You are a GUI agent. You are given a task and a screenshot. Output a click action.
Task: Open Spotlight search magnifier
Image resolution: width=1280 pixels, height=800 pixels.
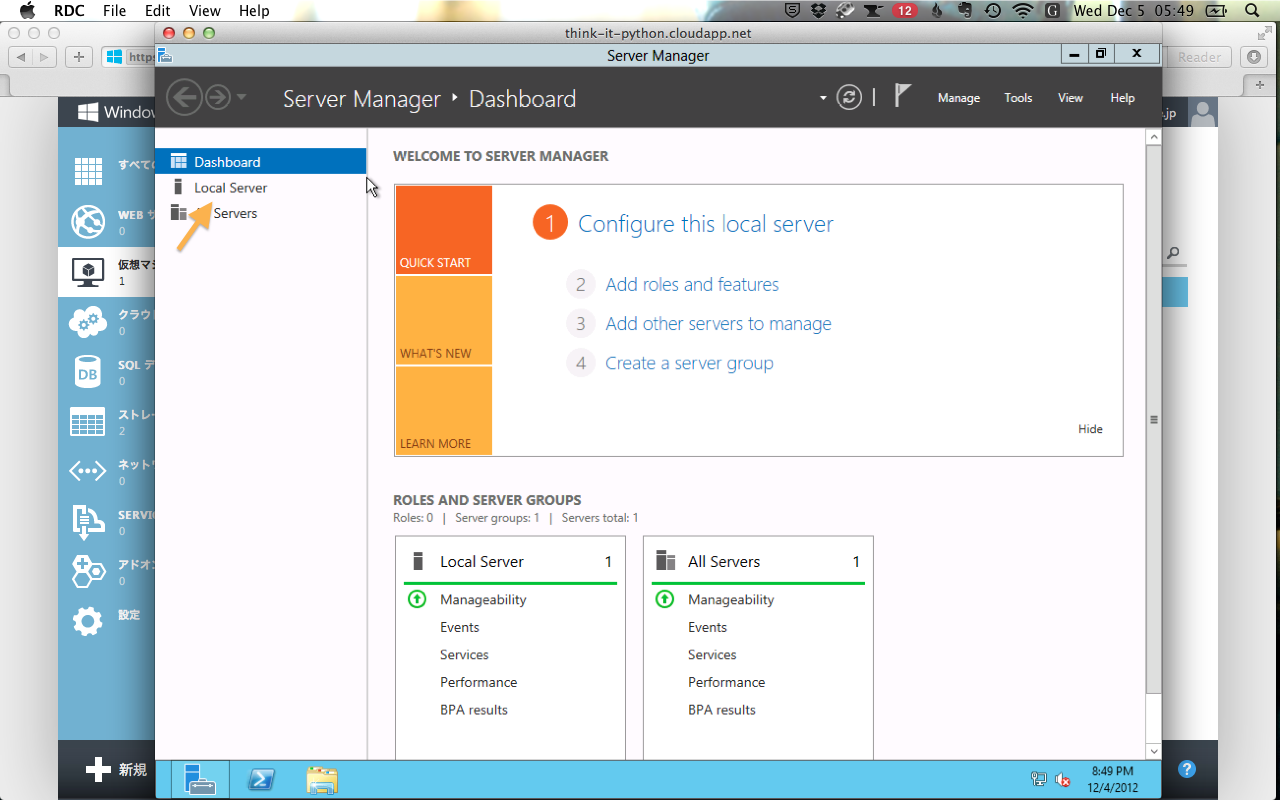(x=1252, y=11)
